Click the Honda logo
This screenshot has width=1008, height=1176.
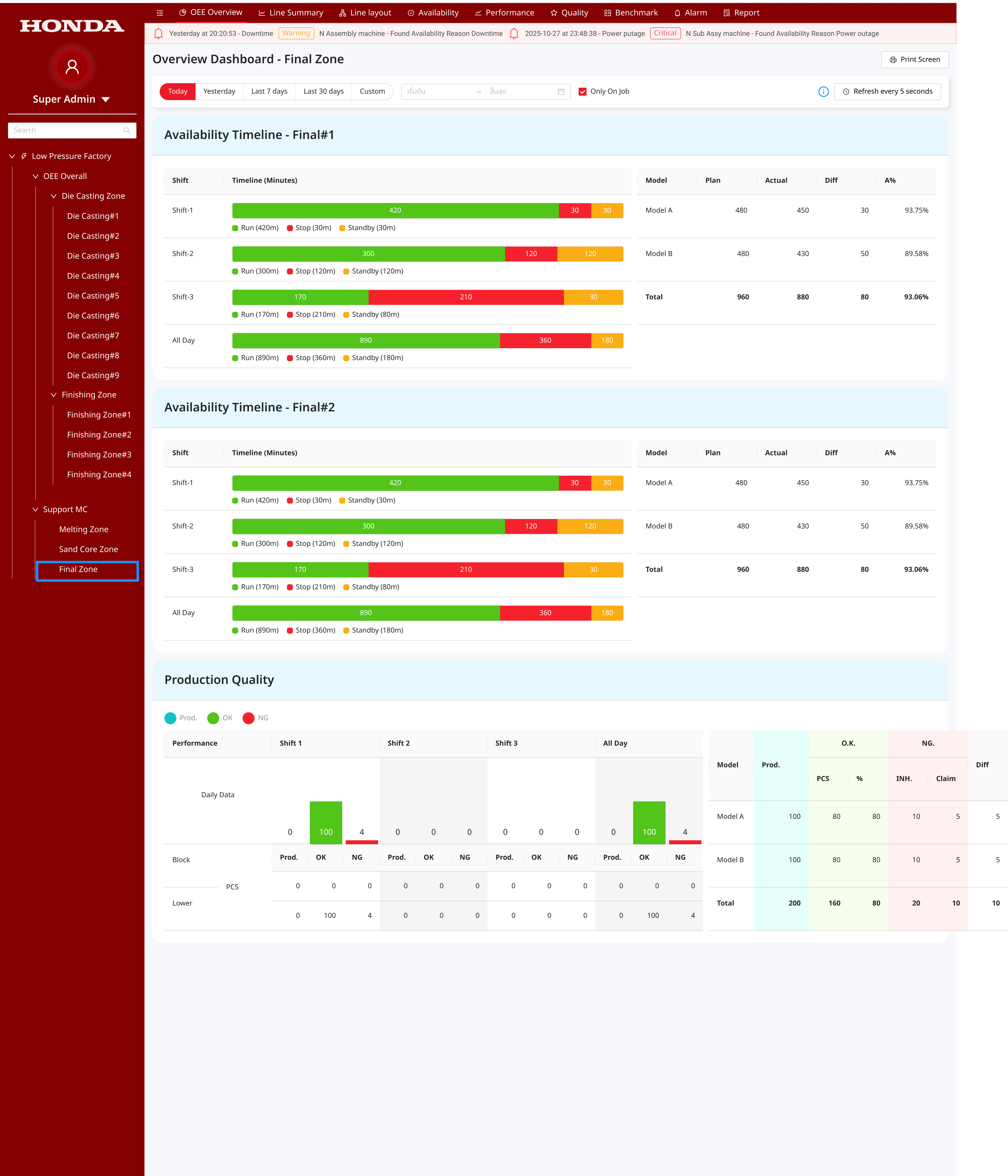(72, 26)
